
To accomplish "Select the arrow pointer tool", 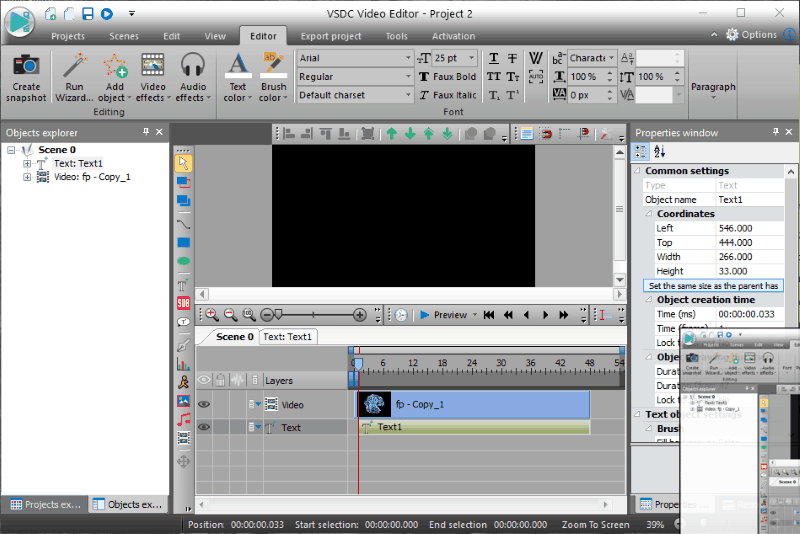I will pos(183,163).
